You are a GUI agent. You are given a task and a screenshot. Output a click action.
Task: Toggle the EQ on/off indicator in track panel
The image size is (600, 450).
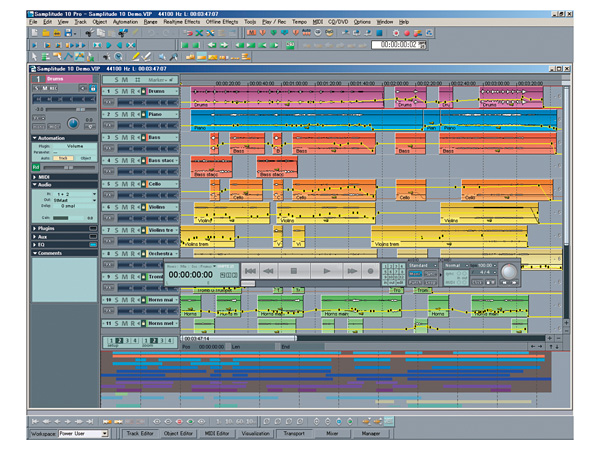click(x=93, y=245)
